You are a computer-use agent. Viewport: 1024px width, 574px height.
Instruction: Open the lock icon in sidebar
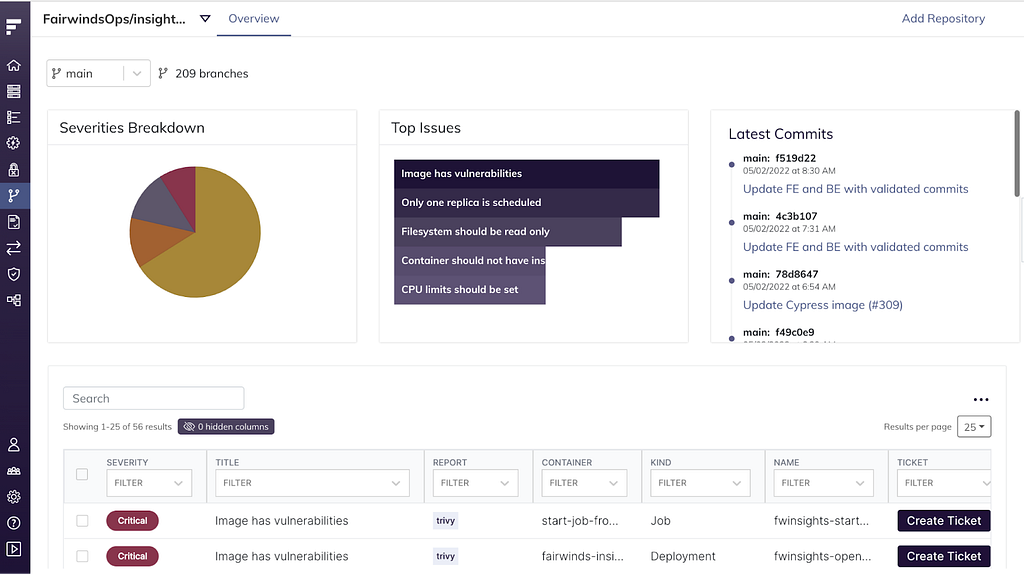[14, 170]
